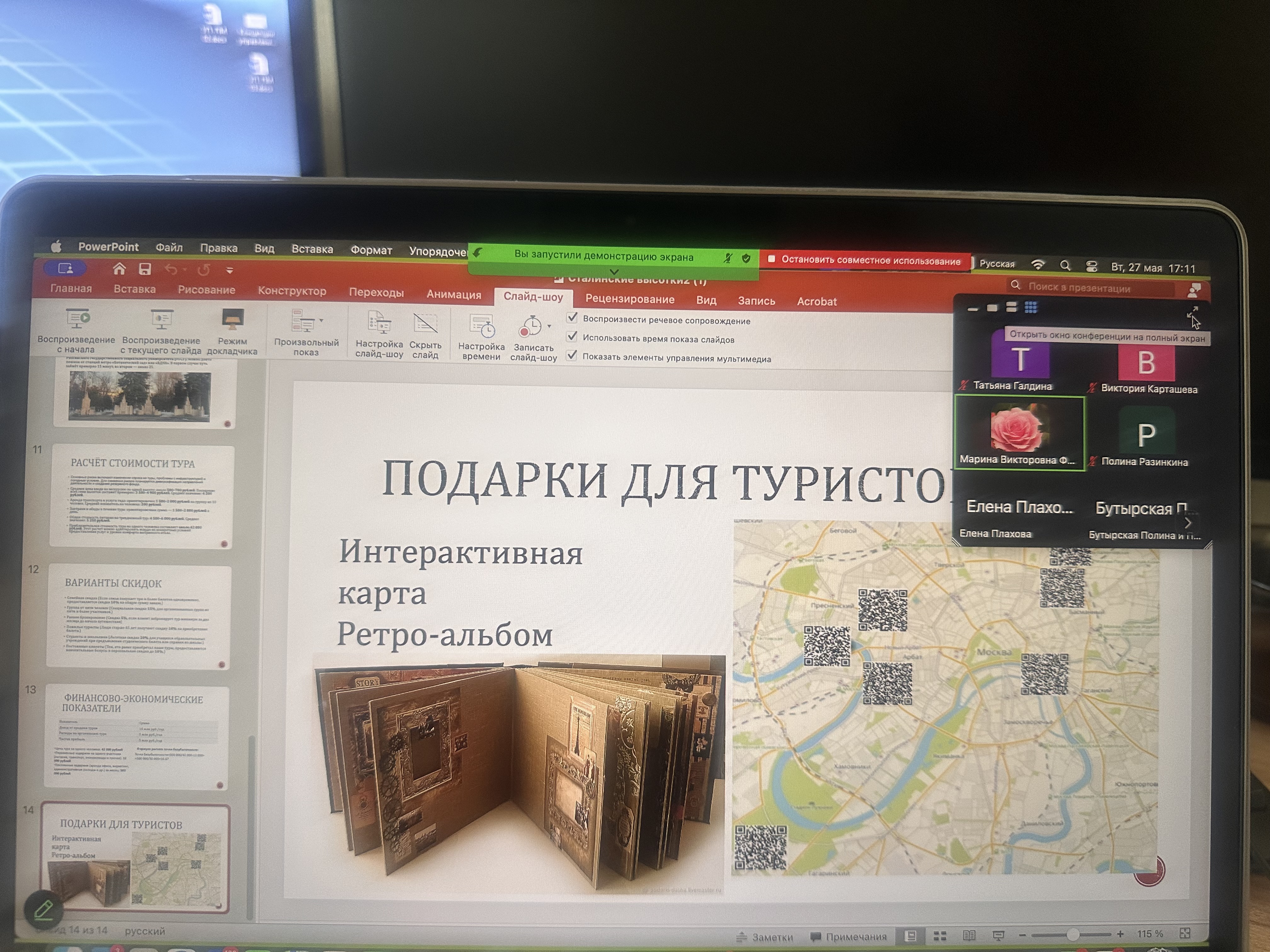Open quick access toolbar customize dropdown
Screen dimensions: 1270x952
[x=230, y=270]
